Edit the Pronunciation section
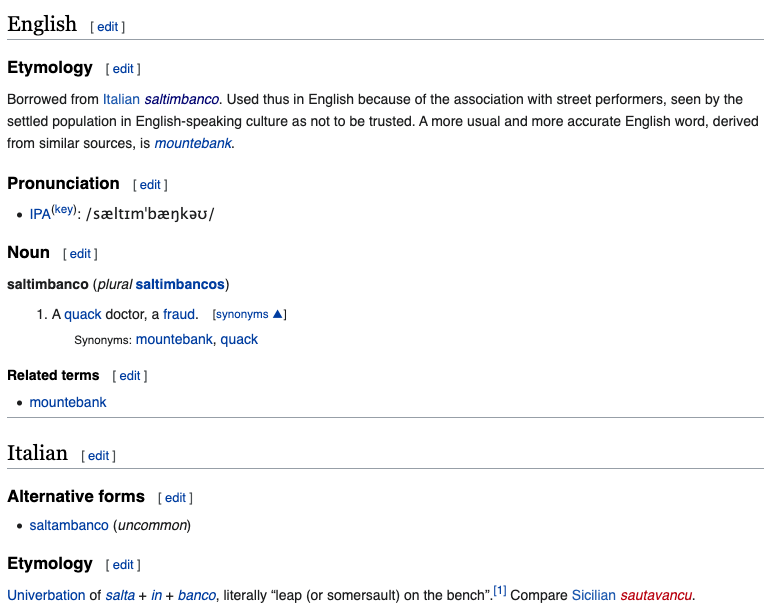 pyautogui.click(x=150, y=185)
